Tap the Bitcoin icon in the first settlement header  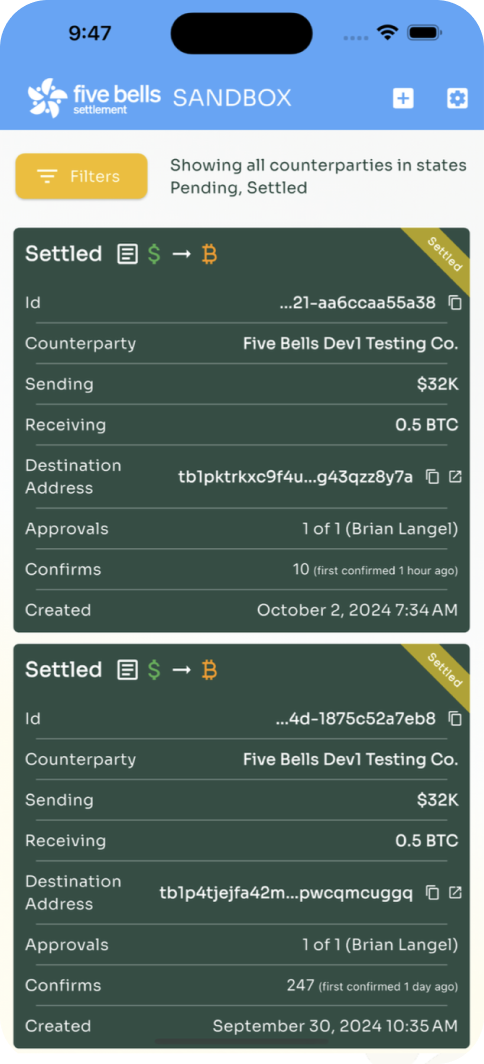tap(210, 254)
